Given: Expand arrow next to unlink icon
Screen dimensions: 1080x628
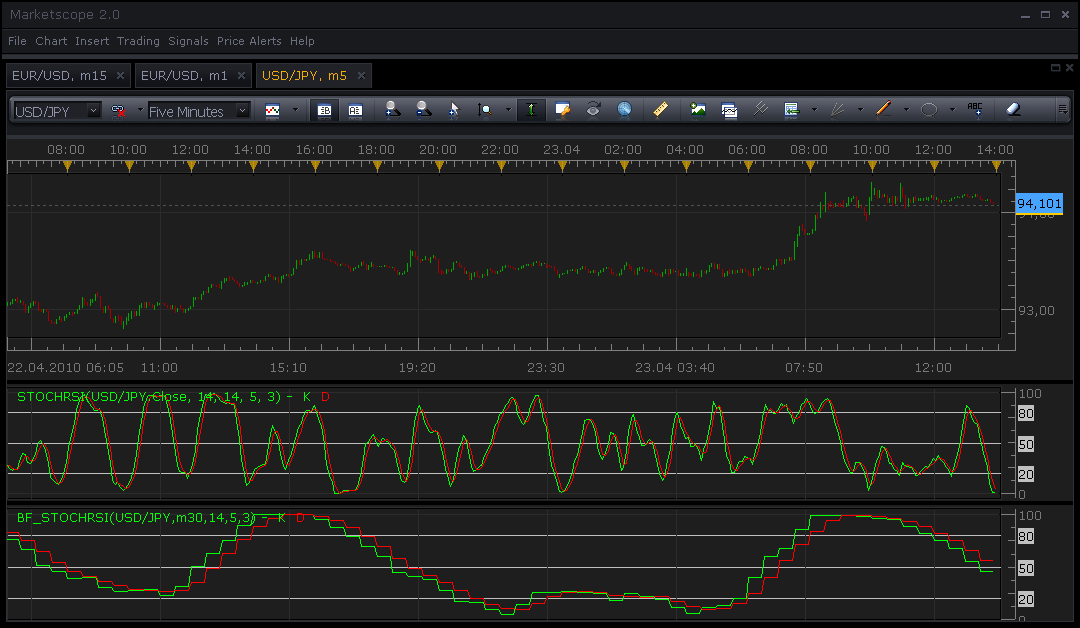Looking at the screenshot, I should (140, 110).
